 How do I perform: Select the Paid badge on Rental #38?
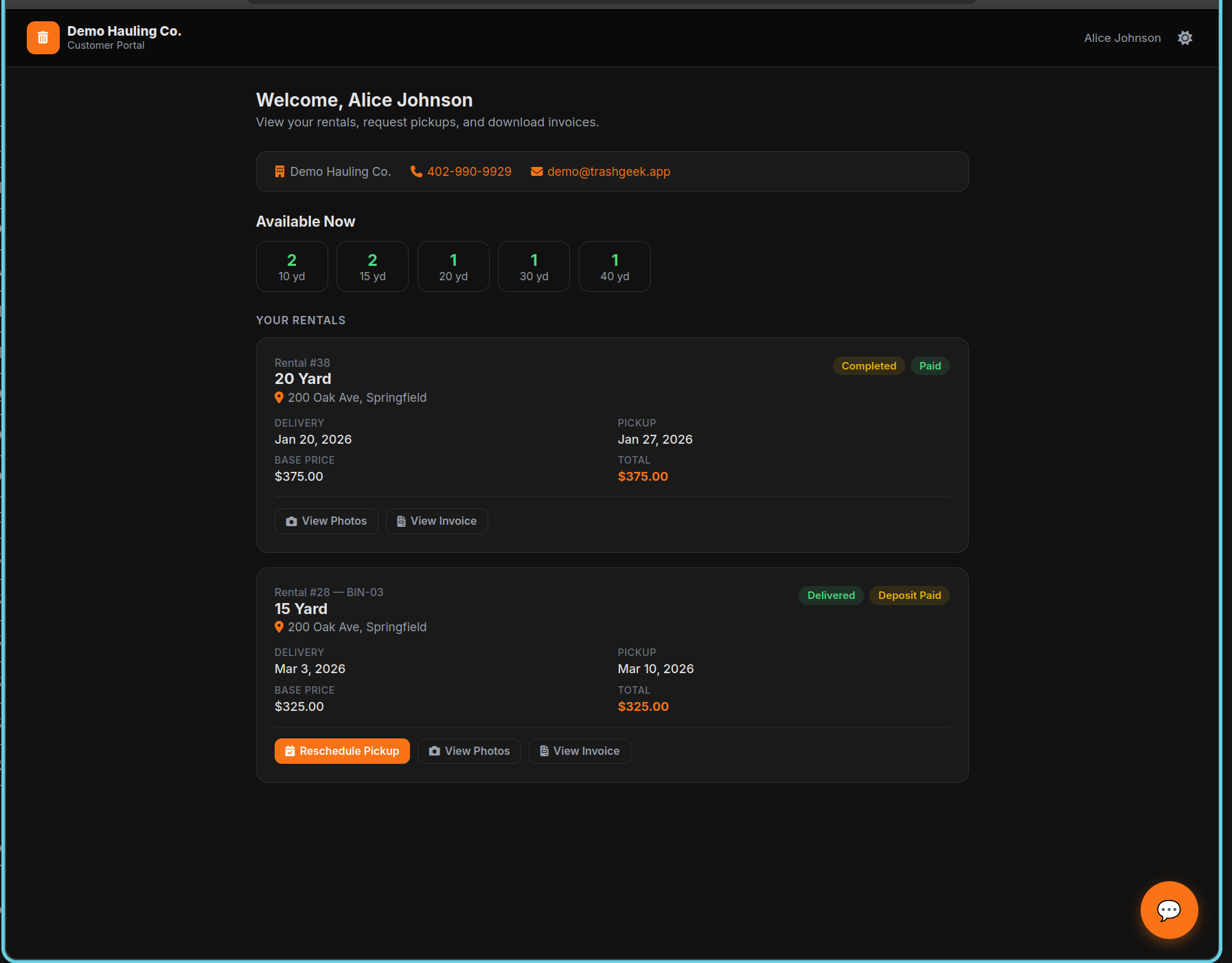pos(929,365)
